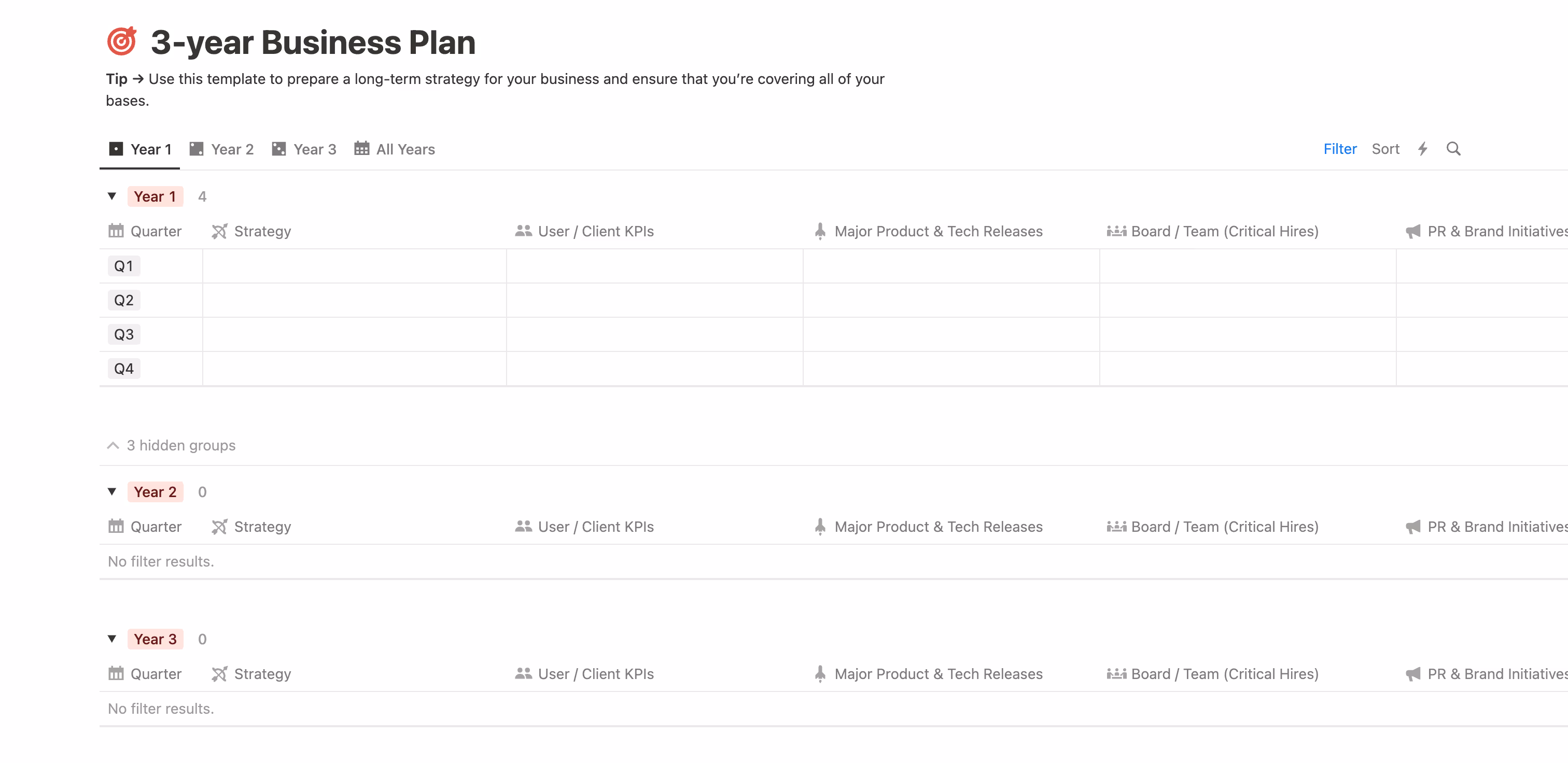Screen dimensions: 1568x763
Task: Click the calendar icon beside Quarter column
Action: click(x=116, y=231)
